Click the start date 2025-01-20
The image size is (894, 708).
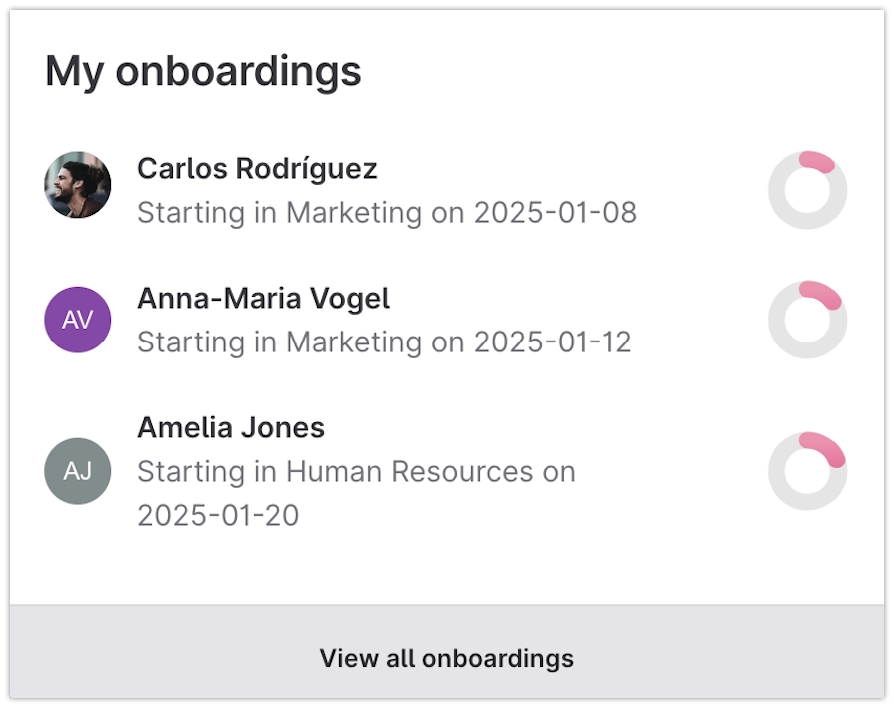click(218, 515)
